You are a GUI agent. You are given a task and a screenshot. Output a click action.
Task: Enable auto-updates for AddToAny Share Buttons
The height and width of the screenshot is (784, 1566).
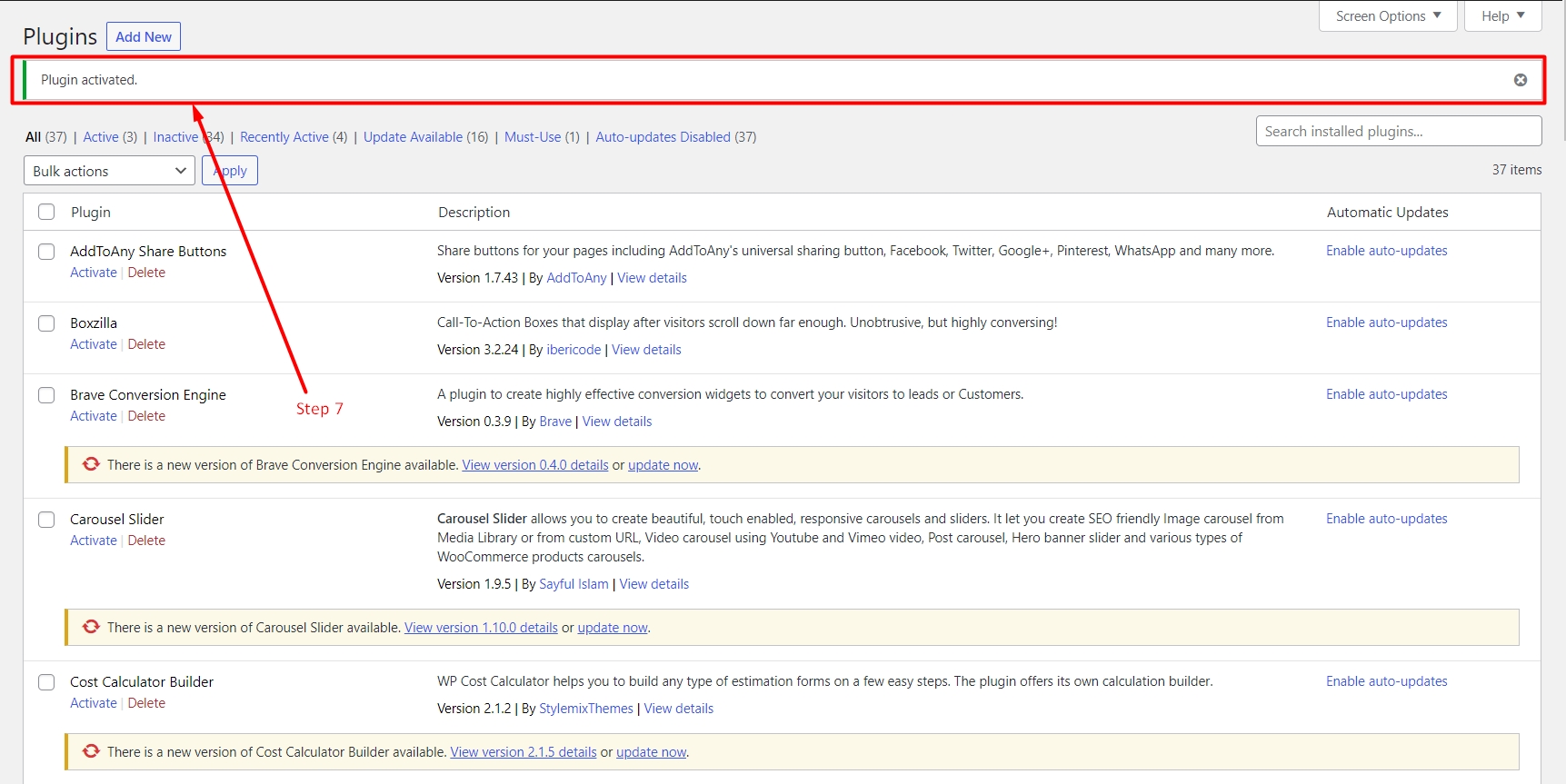click(1386, 251)
